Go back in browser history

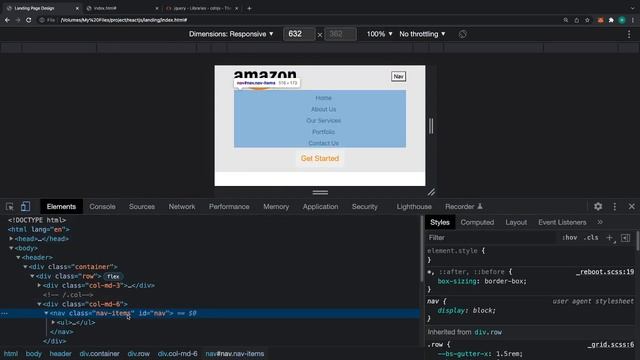click(x=7, y=20)
